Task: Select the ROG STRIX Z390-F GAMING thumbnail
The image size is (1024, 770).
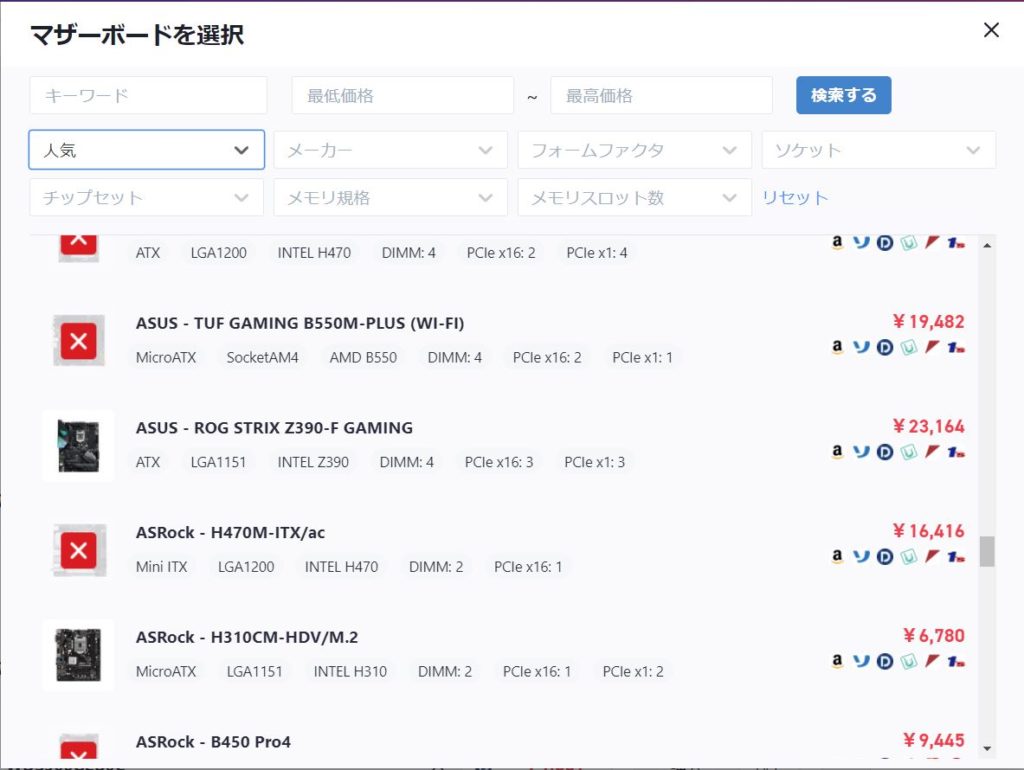Action: [x=78, y=446]
